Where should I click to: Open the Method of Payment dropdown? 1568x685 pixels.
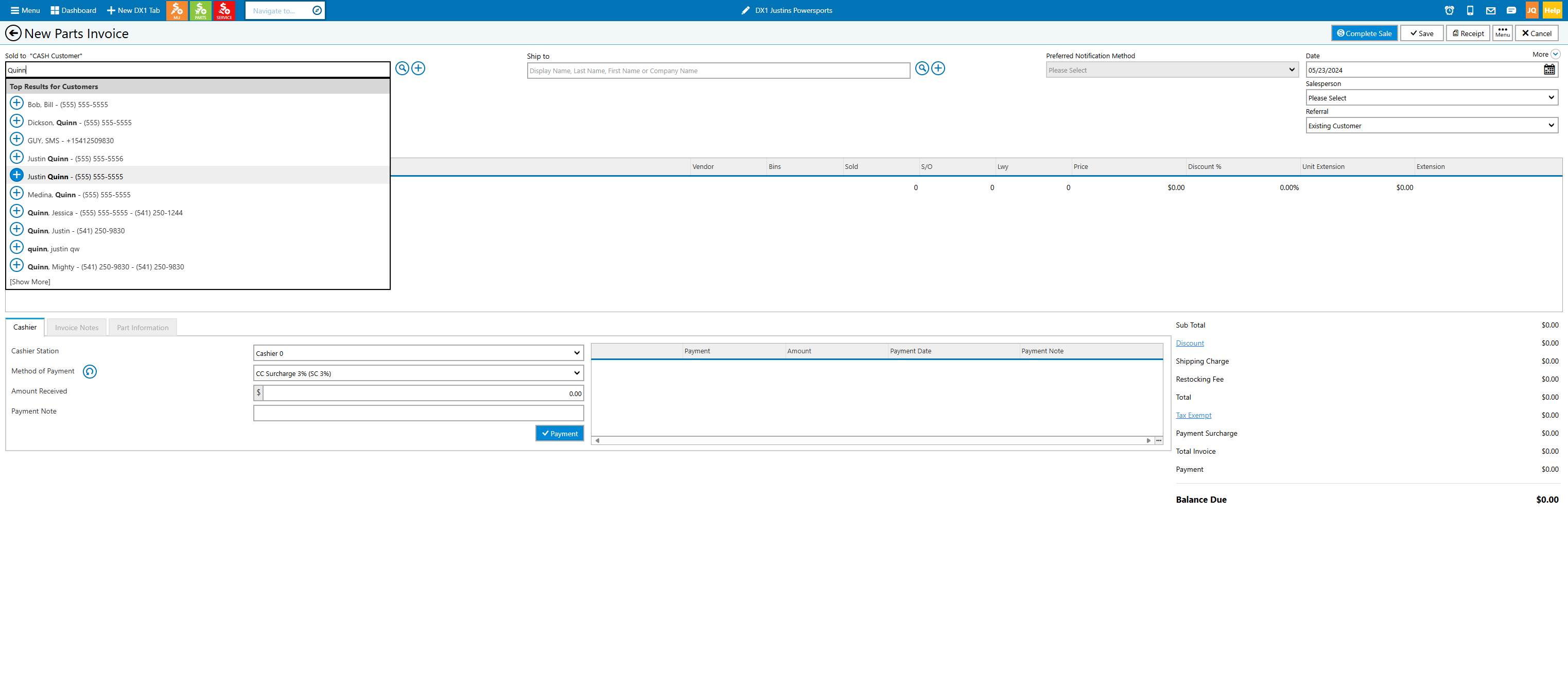(418, 373)
